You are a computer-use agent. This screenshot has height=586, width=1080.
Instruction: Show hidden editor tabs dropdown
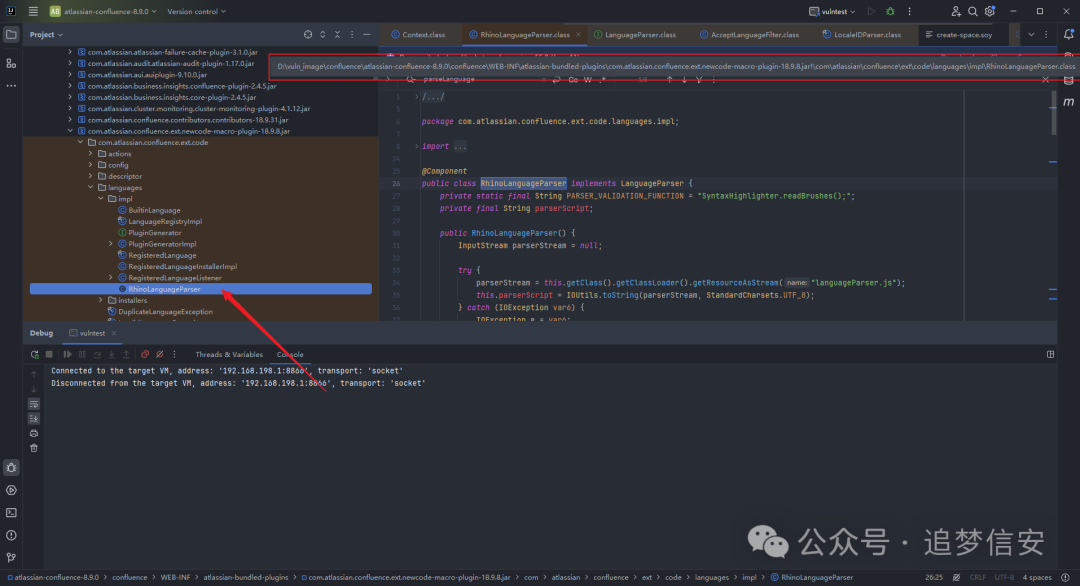pyautogui.click(x=1031, y=34)
